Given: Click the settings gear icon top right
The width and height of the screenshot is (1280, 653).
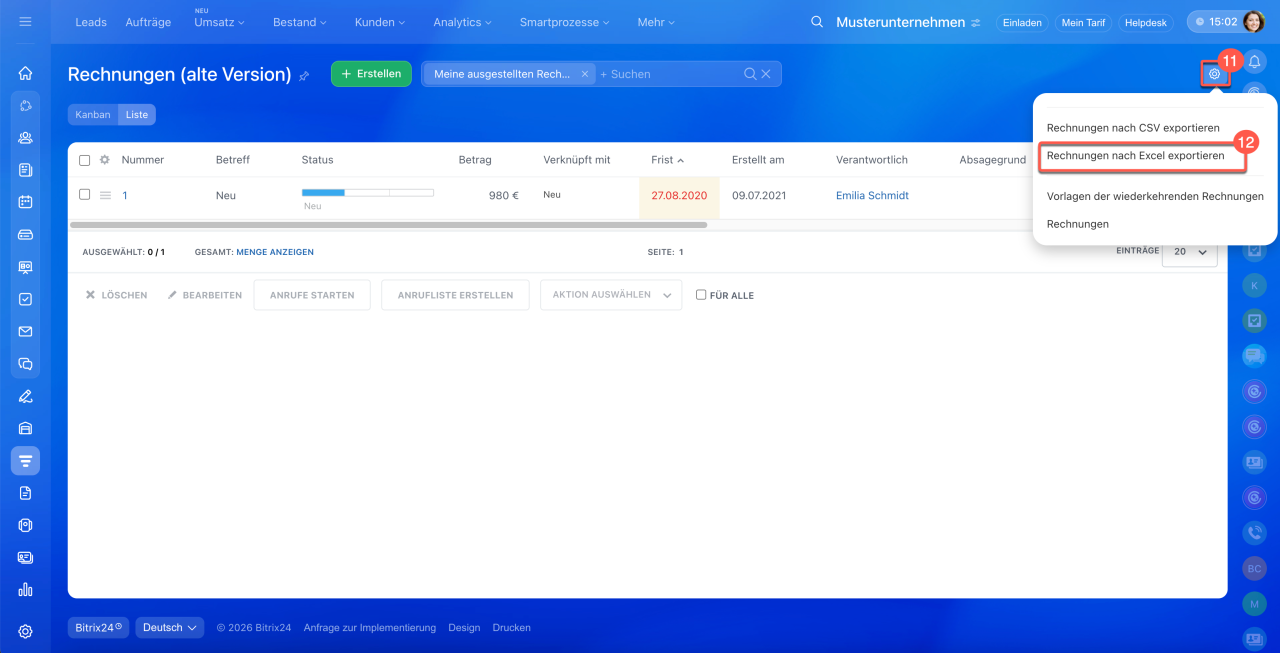Looking at the screenshot, I should (x=1214, y=73).
